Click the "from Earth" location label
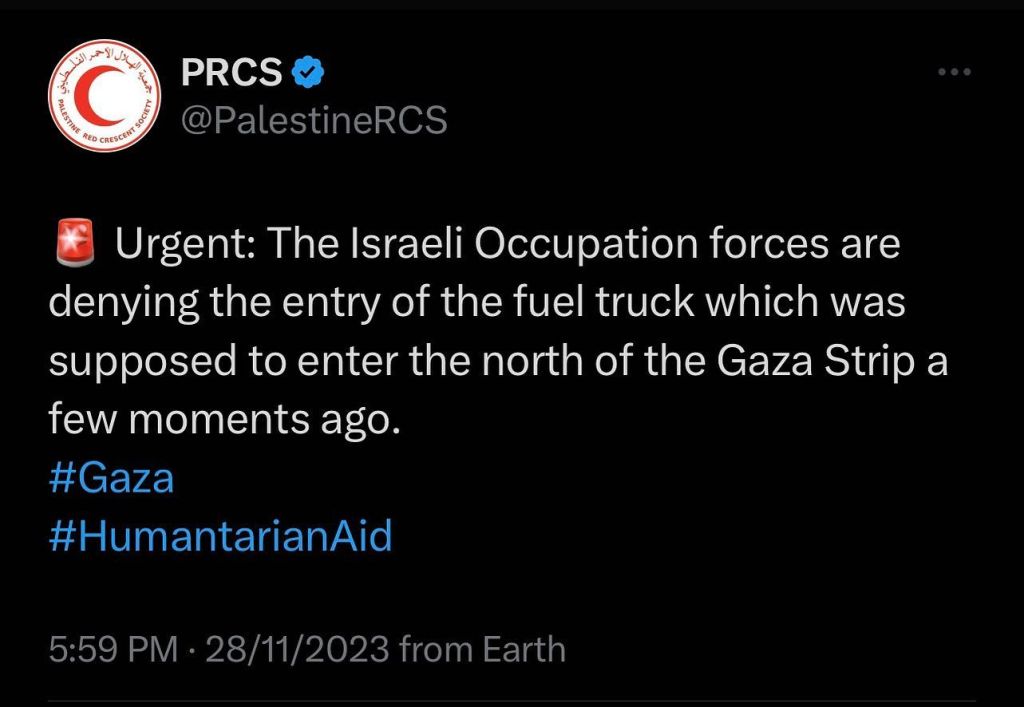1024x707 pixels. 483,650
